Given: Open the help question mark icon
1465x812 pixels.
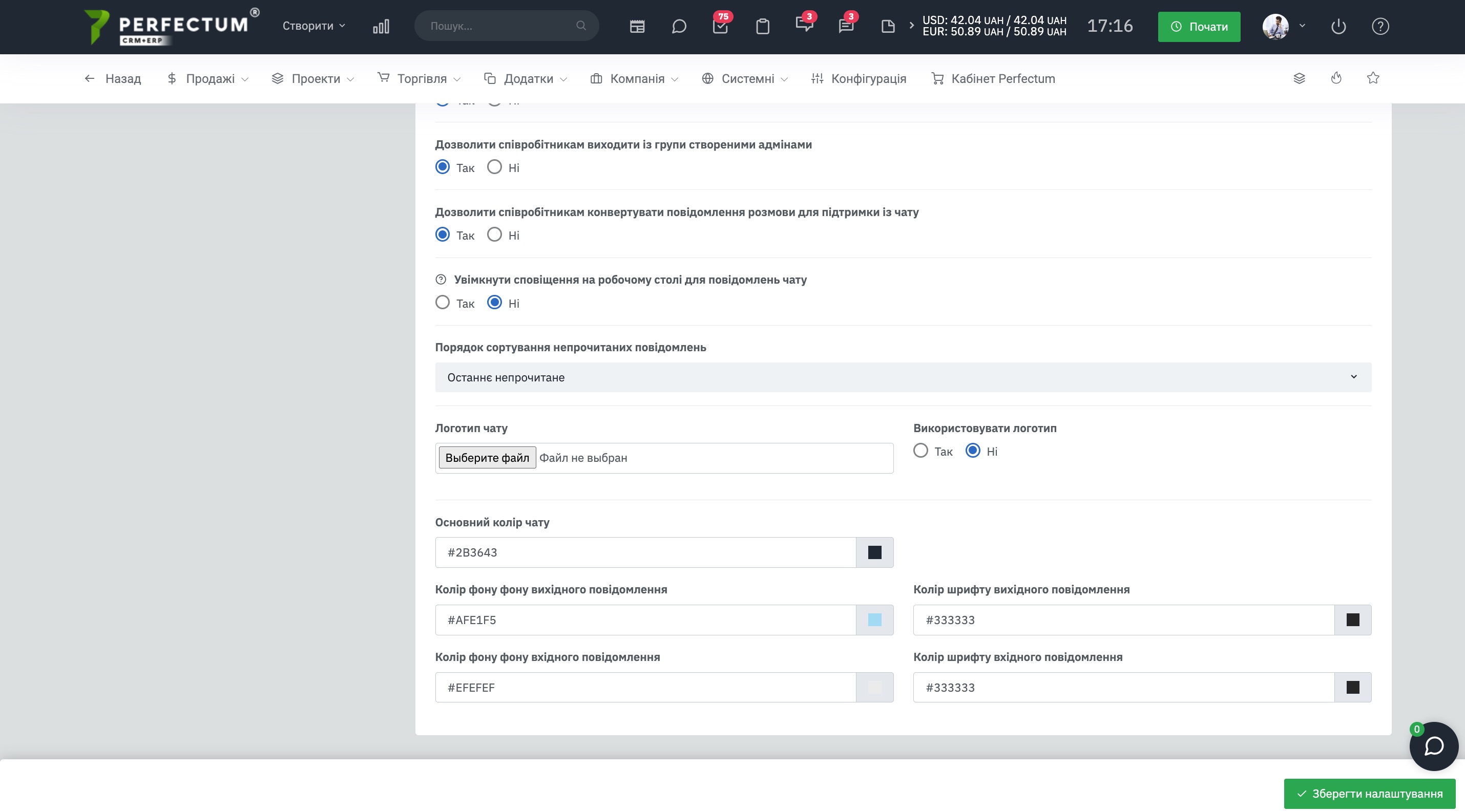Looking at the screenshot, I should pos(1380,26).
